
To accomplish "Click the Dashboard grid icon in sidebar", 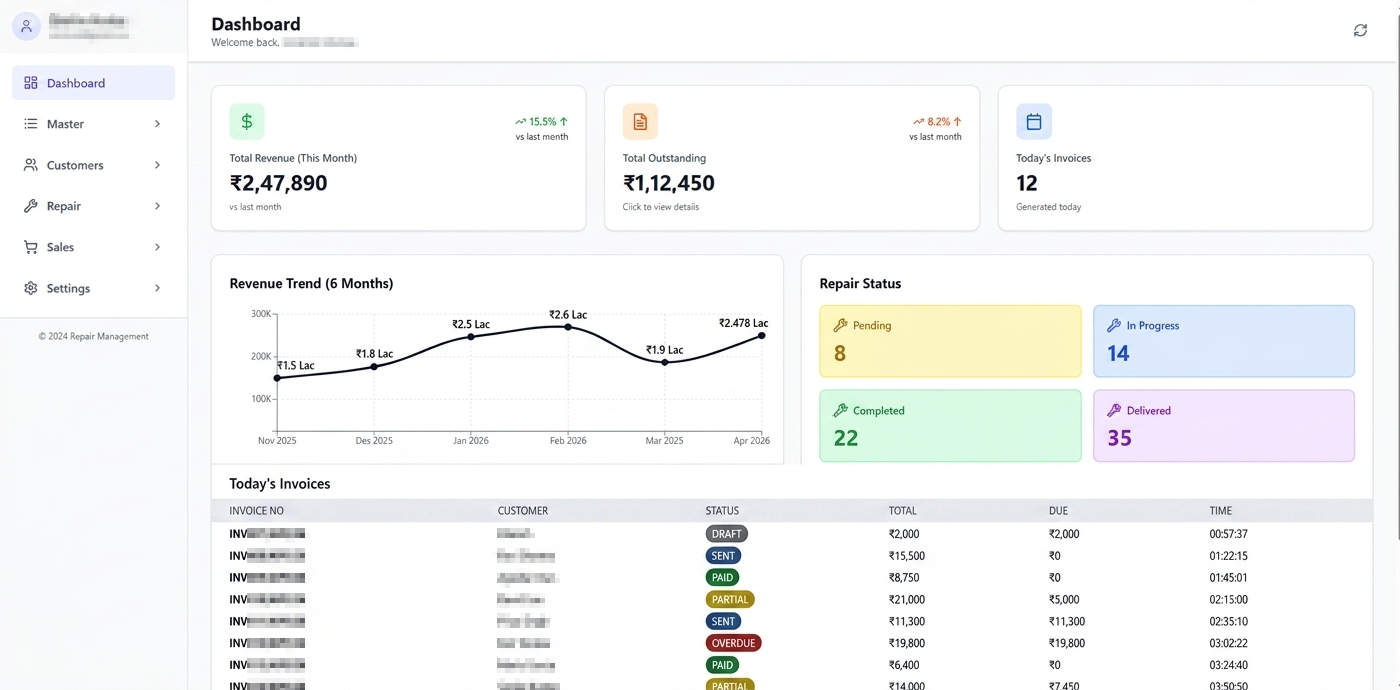I will click(x=31, y=83).
